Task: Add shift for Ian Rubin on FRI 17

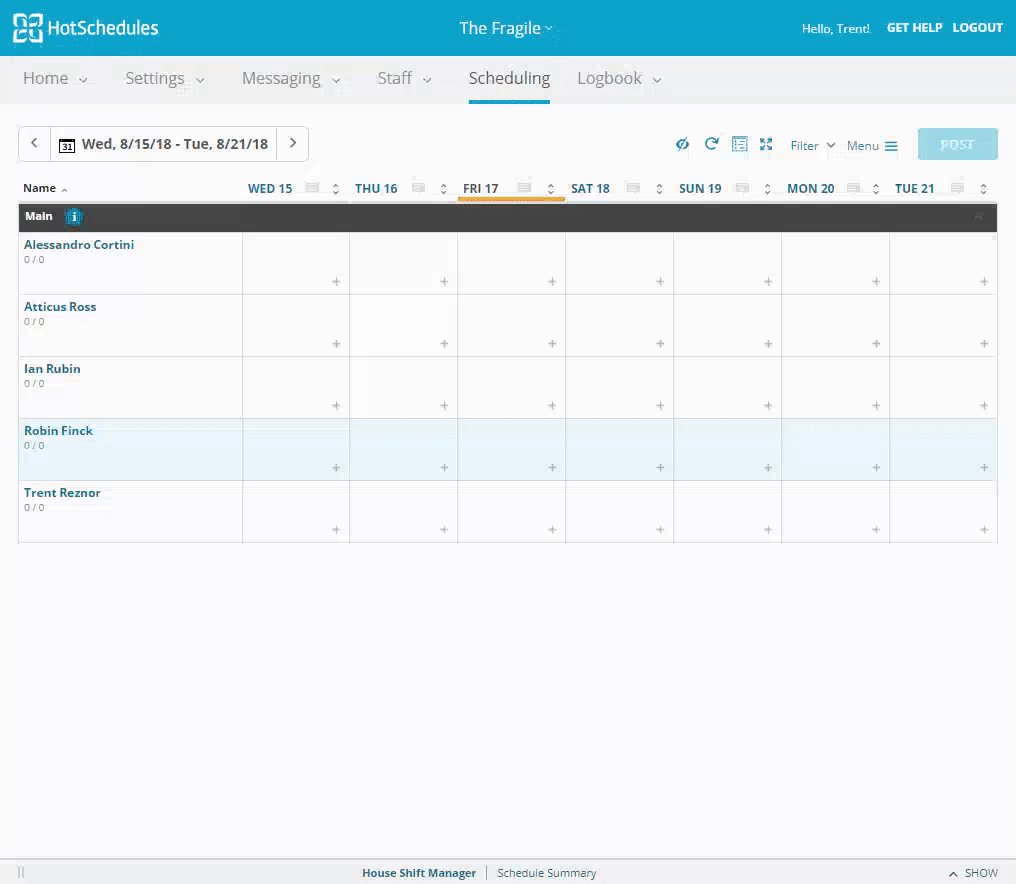Action: tap(552, 406)
